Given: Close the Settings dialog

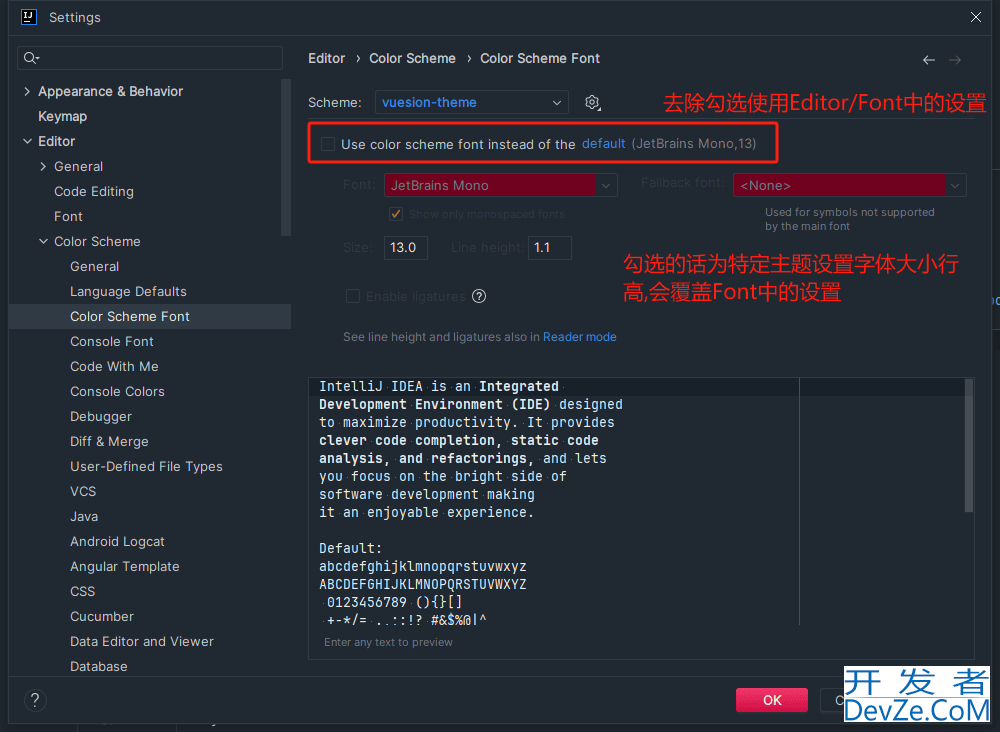Looking at the screenshot, I should (976, 17).
